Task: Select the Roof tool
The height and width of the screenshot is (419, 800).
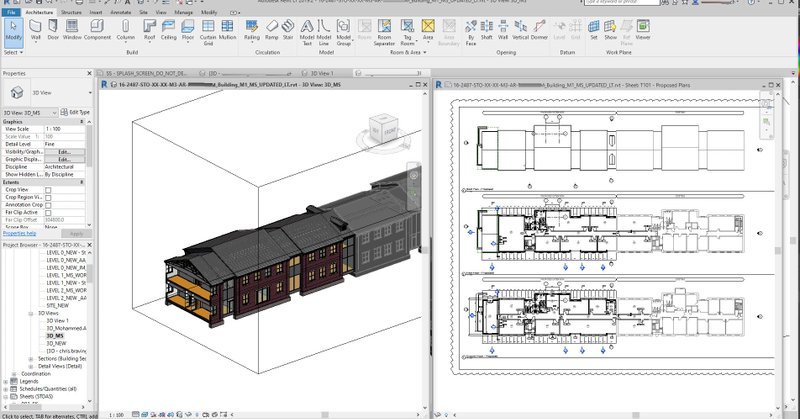Action: [x=149, y=30]
